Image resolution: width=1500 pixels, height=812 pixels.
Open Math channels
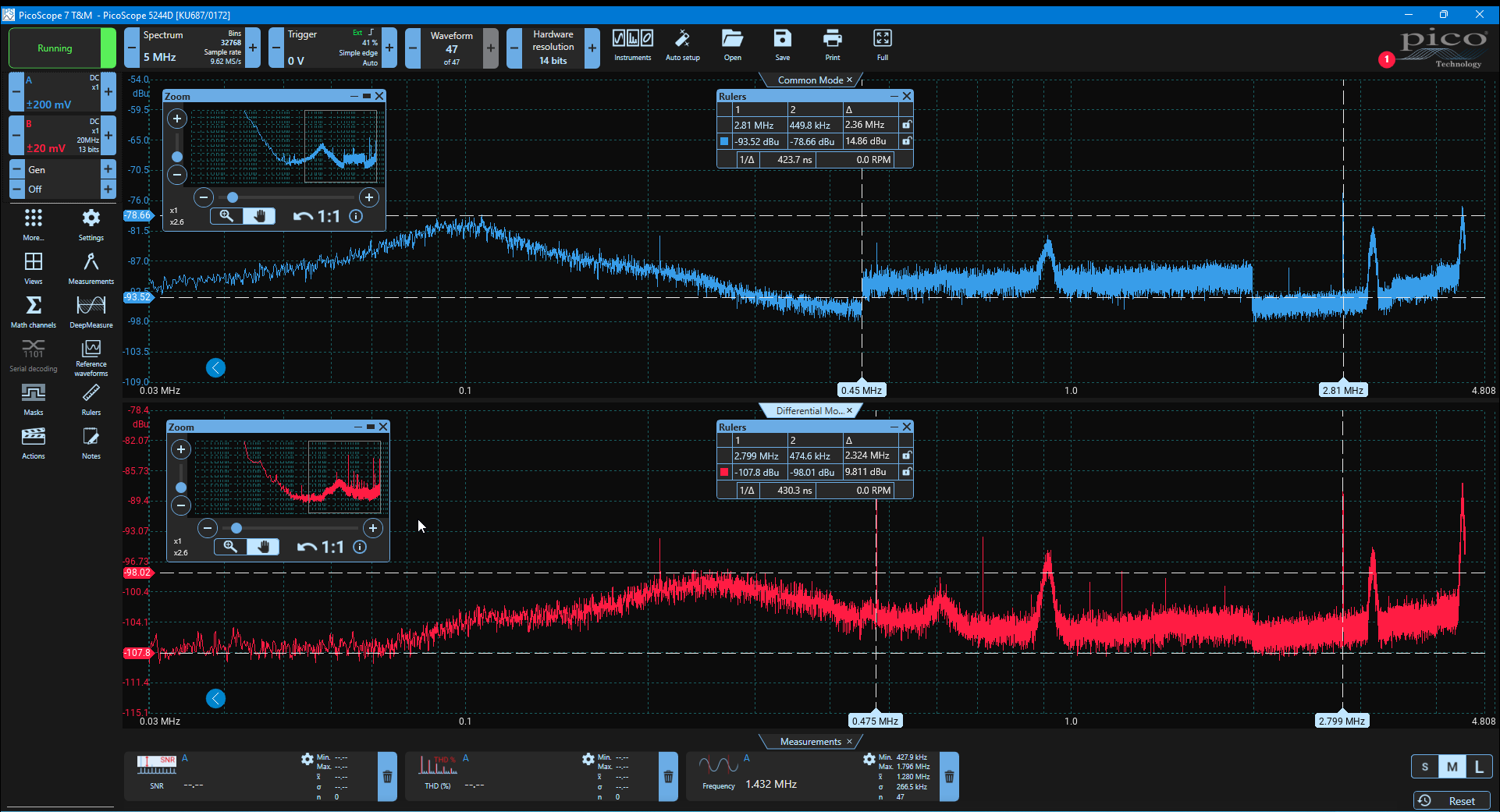point(34,312)
